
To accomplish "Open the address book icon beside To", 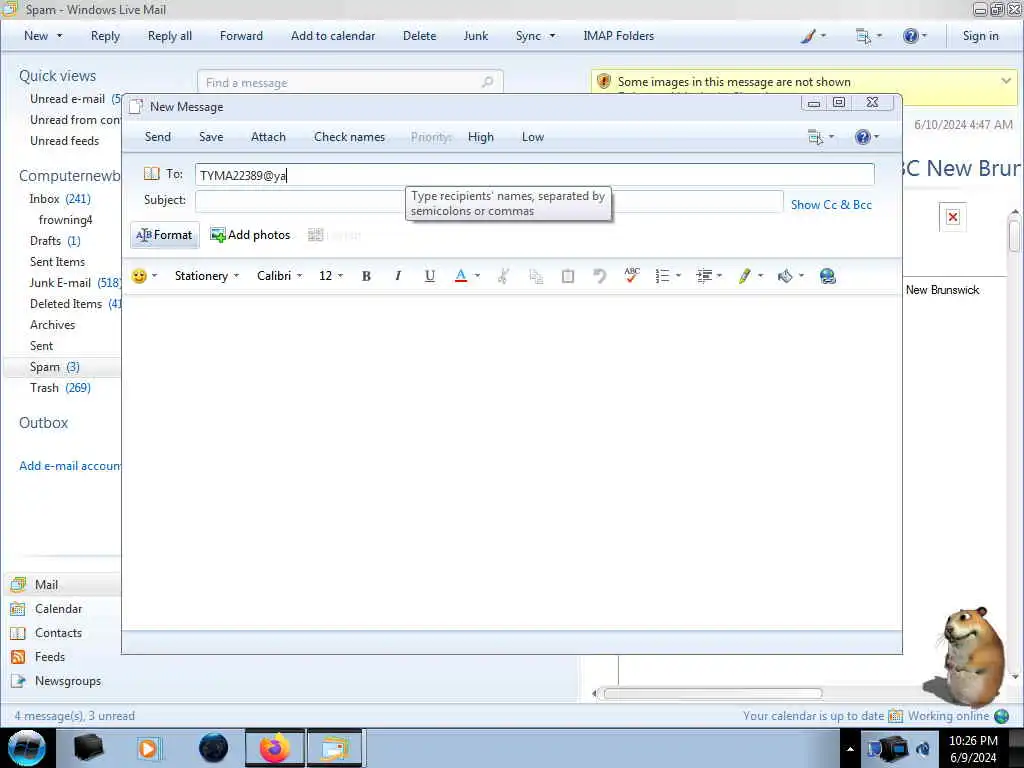I will click(x=152, y=174).
